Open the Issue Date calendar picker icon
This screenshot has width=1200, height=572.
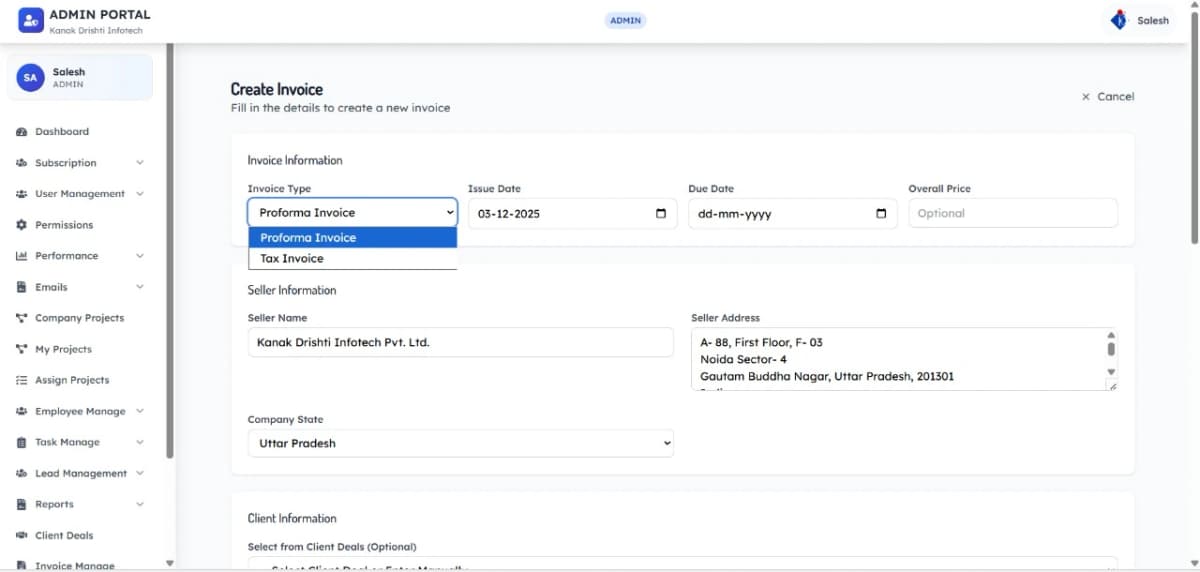[661, 213]
